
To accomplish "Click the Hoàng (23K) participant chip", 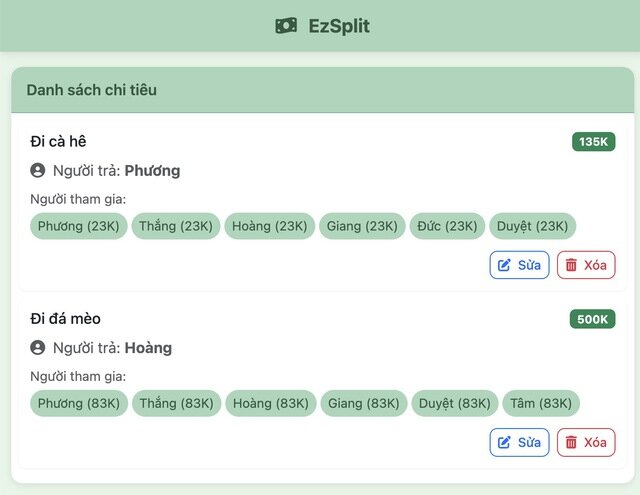I will click(271, 226).
